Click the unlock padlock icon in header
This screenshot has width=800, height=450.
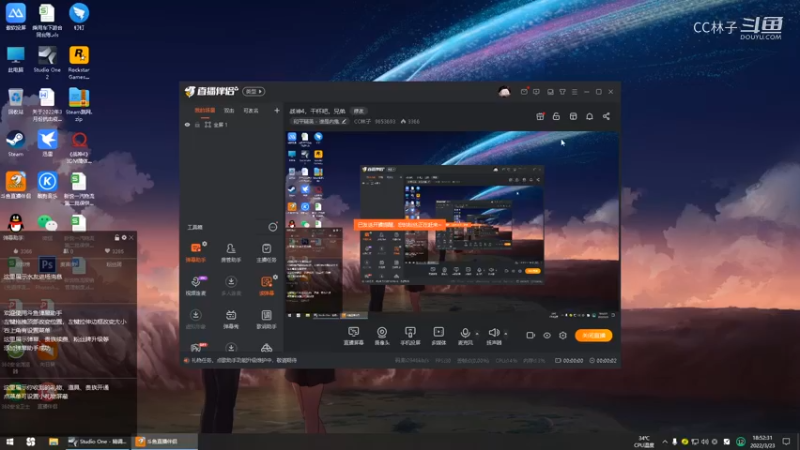click(x=556, y=116)
